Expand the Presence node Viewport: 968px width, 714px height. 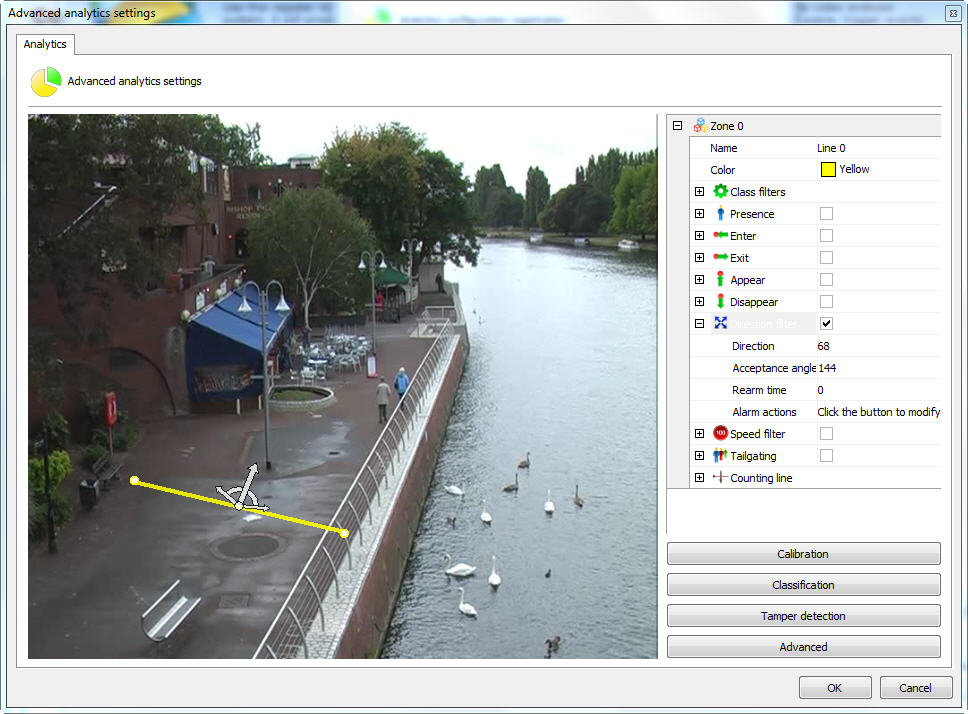pyautogui.click(x=699, y=214)
